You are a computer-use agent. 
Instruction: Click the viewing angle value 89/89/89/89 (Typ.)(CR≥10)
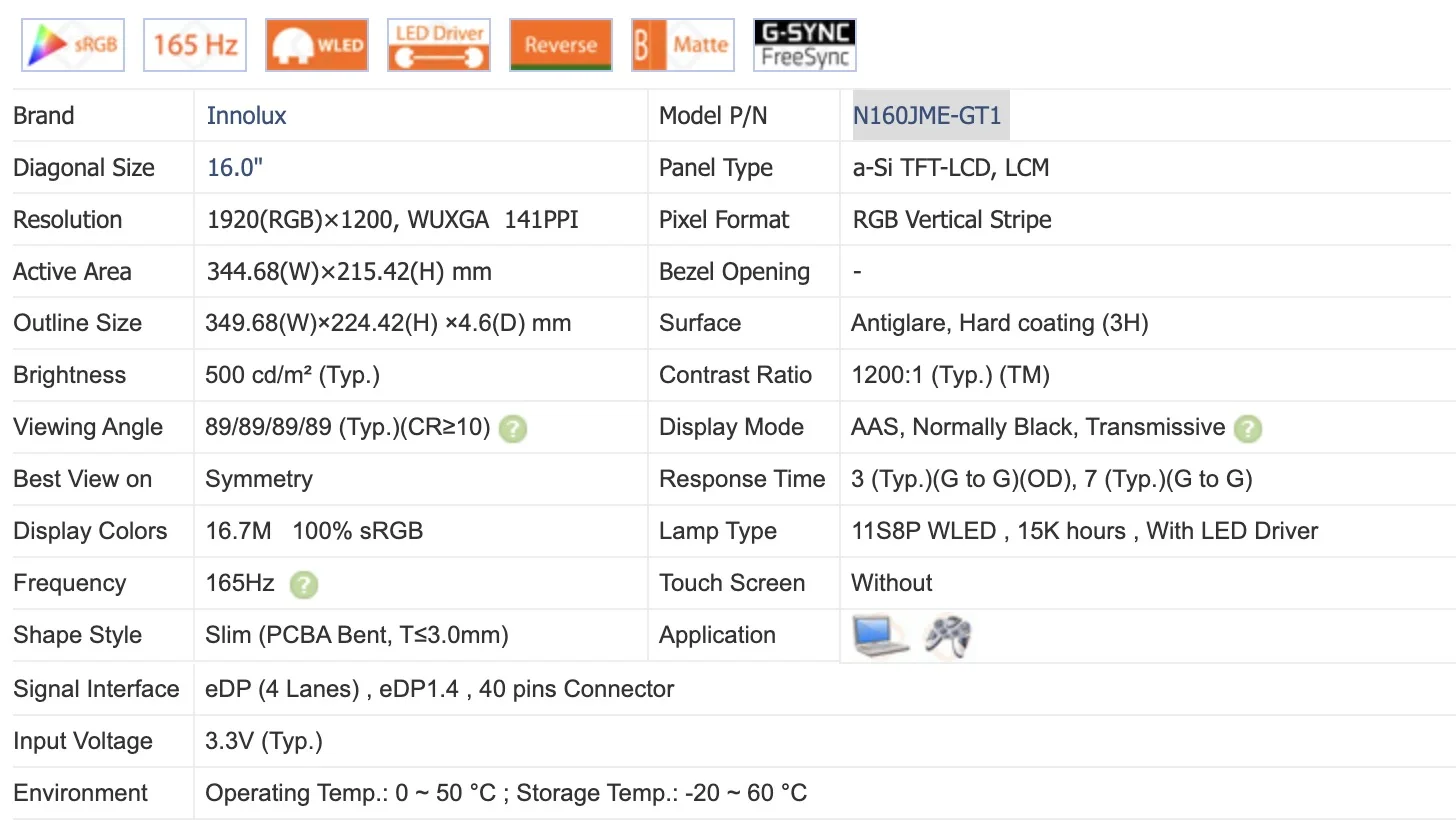(x=348, y=427)
